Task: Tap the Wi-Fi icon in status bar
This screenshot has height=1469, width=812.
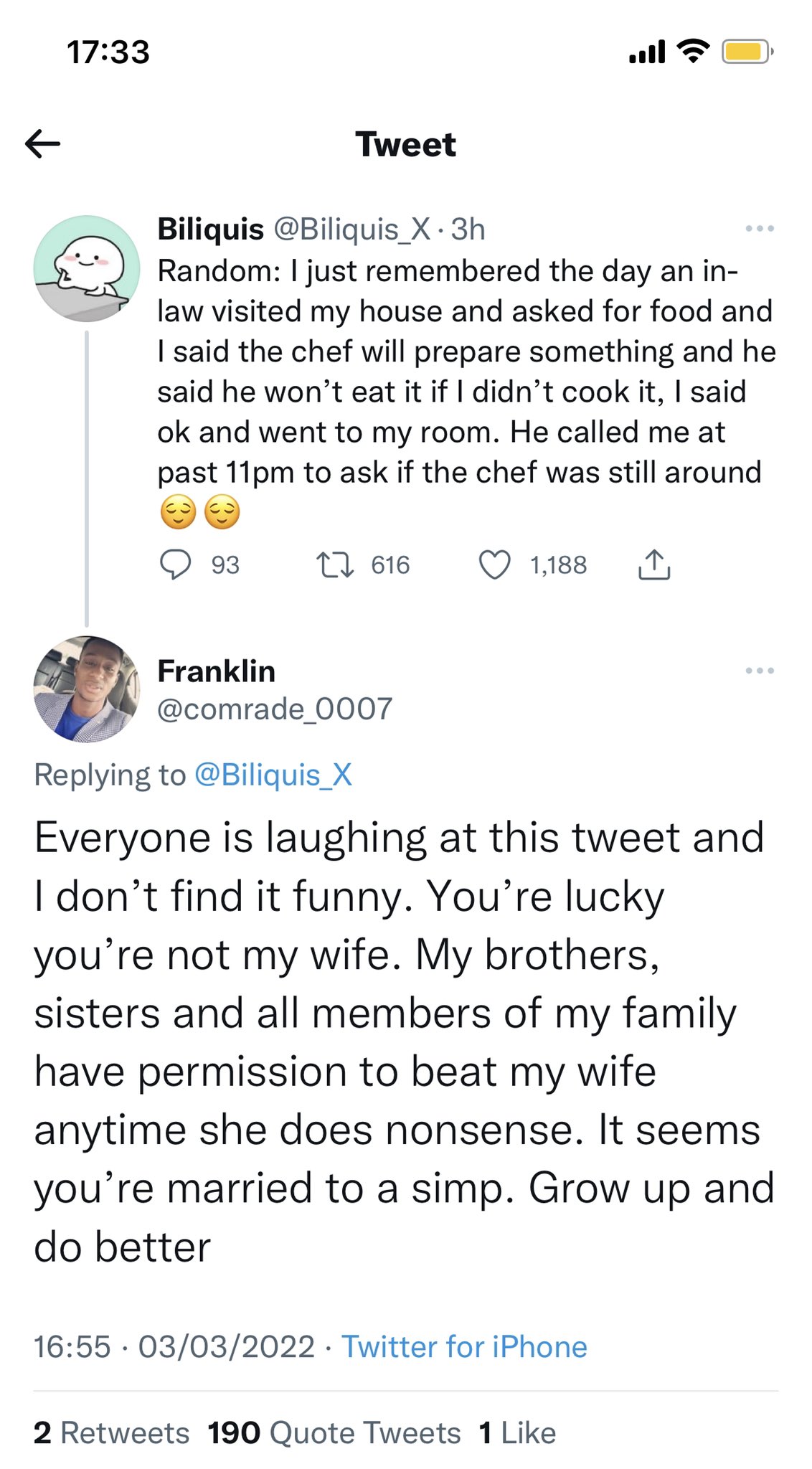Action: point(693,51)
